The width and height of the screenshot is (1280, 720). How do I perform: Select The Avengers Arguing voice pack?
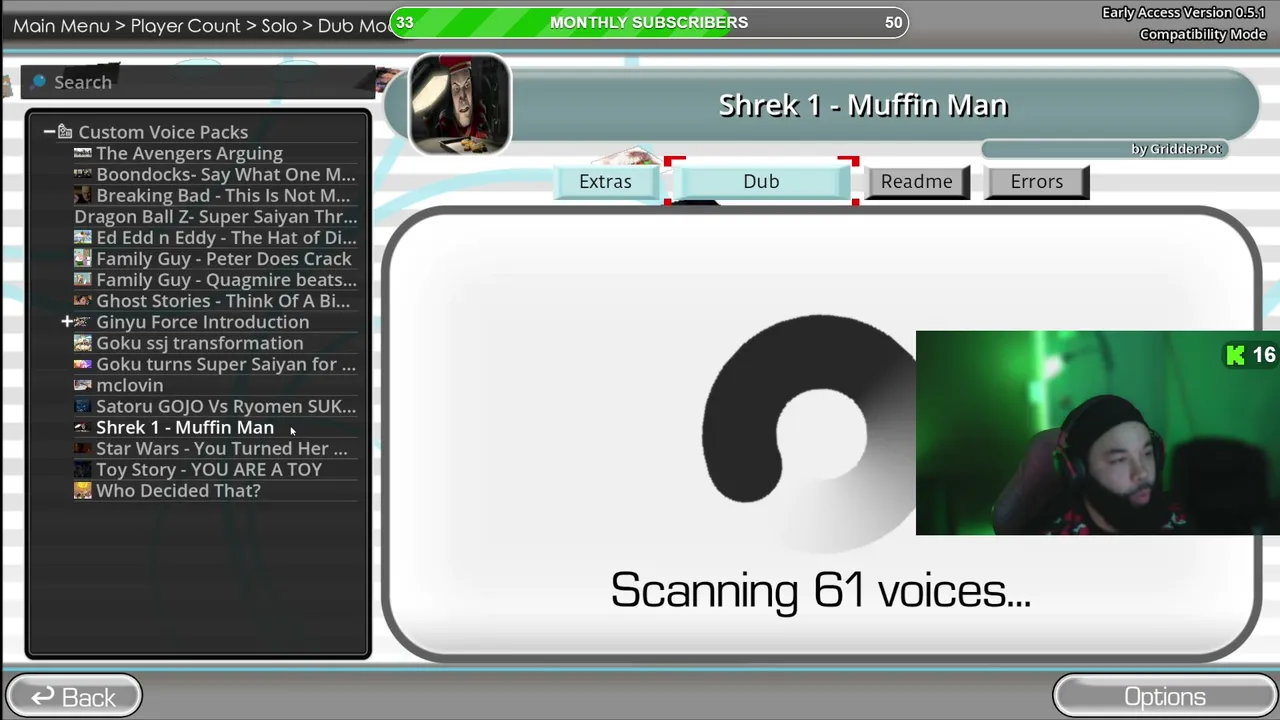189,153
